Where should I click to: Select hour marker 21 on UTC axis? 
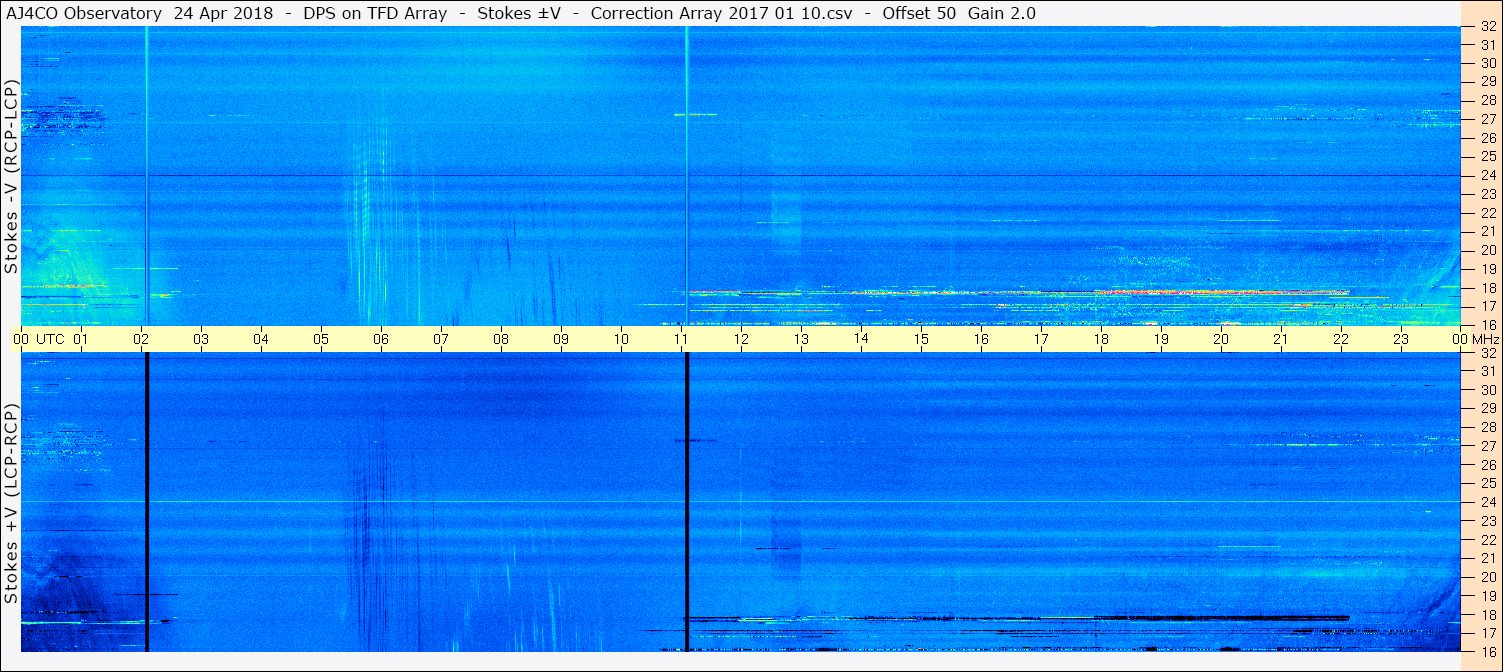(1281, 339)
